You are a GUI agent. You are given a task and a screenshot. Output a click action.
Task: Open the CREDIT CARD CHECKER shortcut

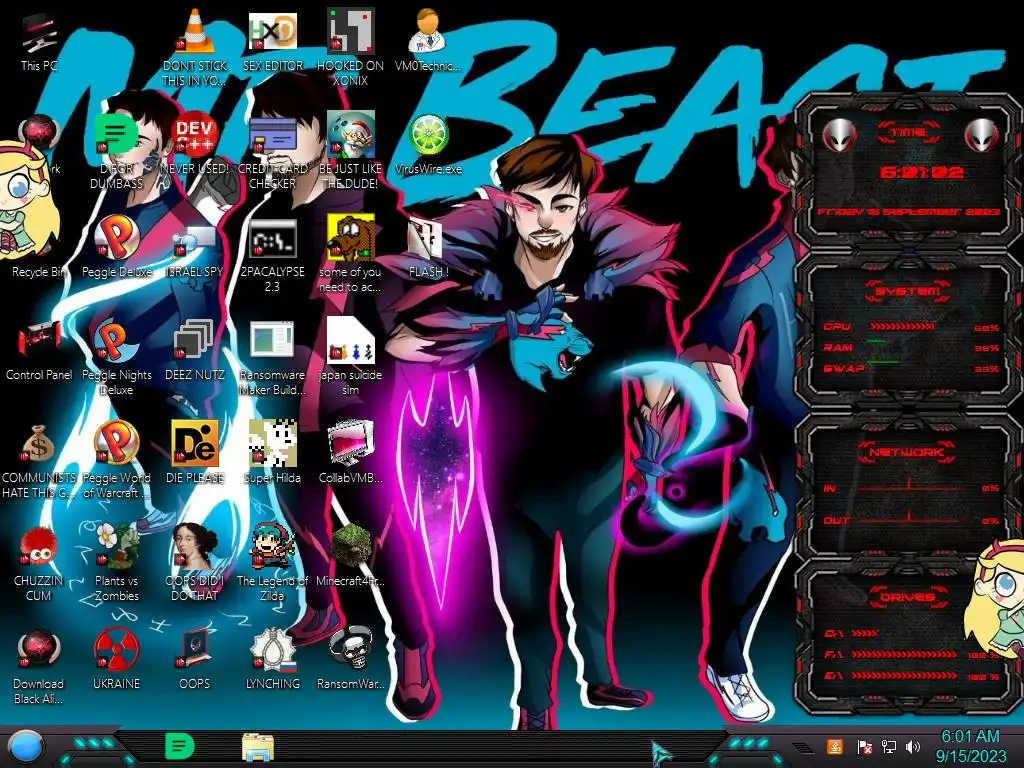click(272, 152)
